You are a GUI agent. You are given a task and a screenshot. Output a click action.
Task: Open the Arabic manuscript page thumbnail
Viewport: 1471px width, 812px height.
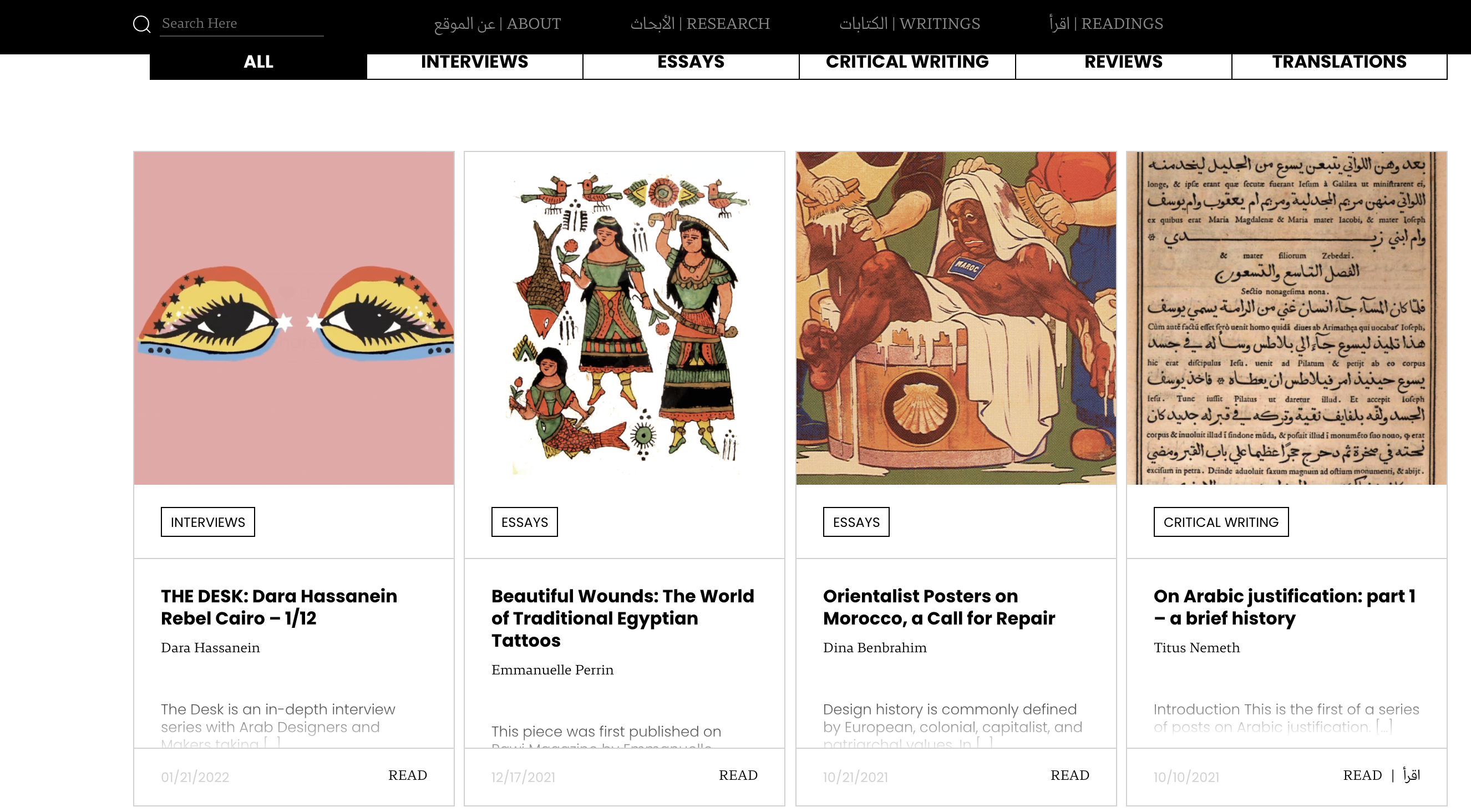click(1286, 318)
